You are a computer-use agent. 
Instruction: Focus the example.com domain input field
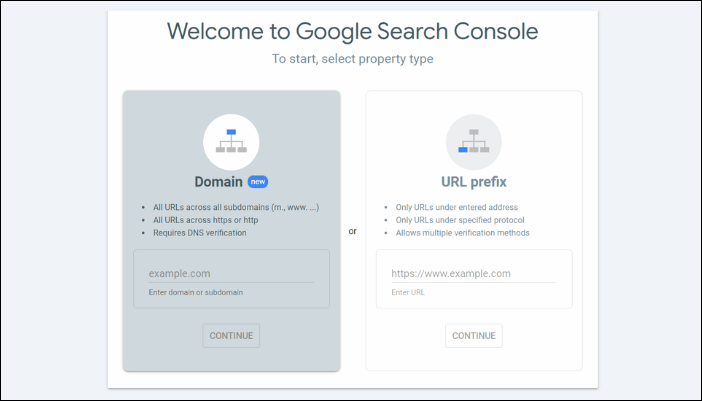(231, 273)
